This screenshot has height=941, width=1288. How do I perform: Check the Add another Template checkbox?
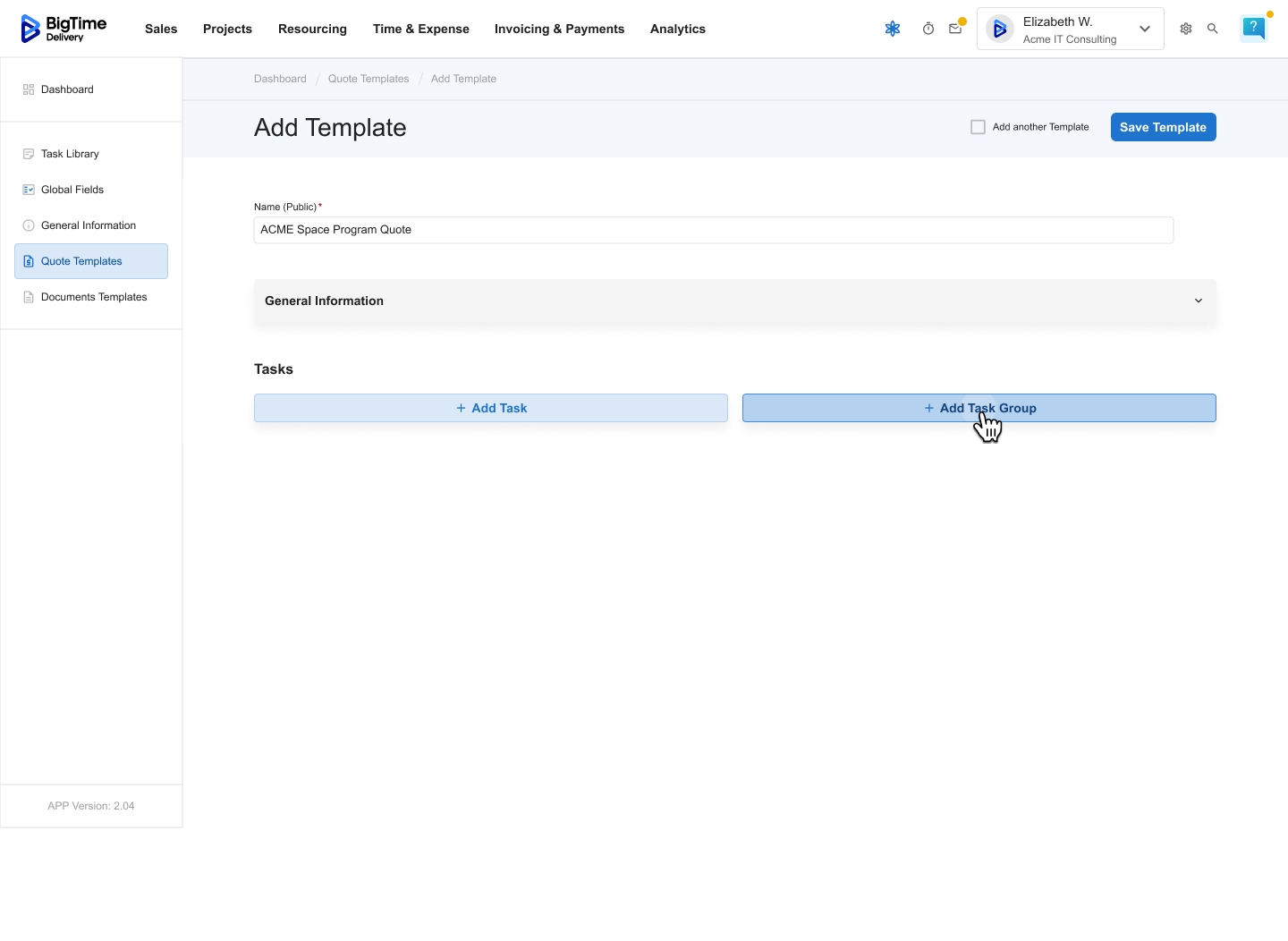(978, 127)
